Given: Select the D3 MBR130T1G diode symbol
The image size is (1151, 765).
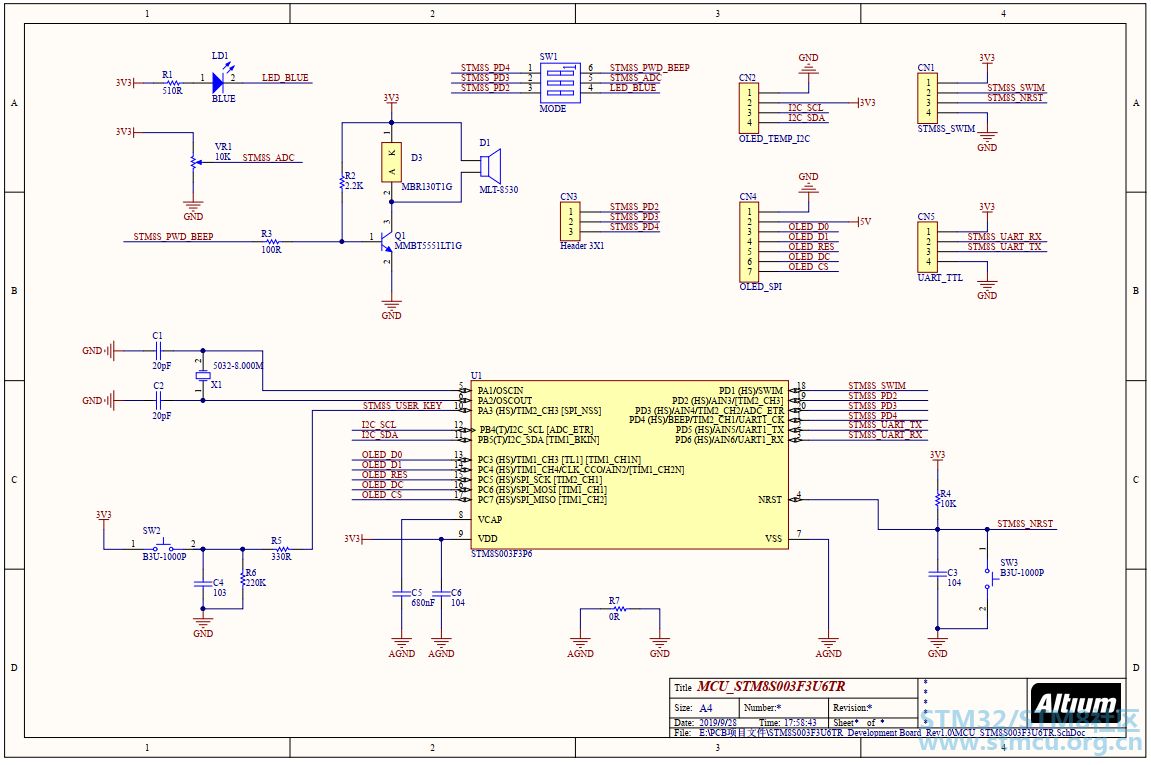Looking at the screenshot, I should pyautogui.click(x=391, y=162).
